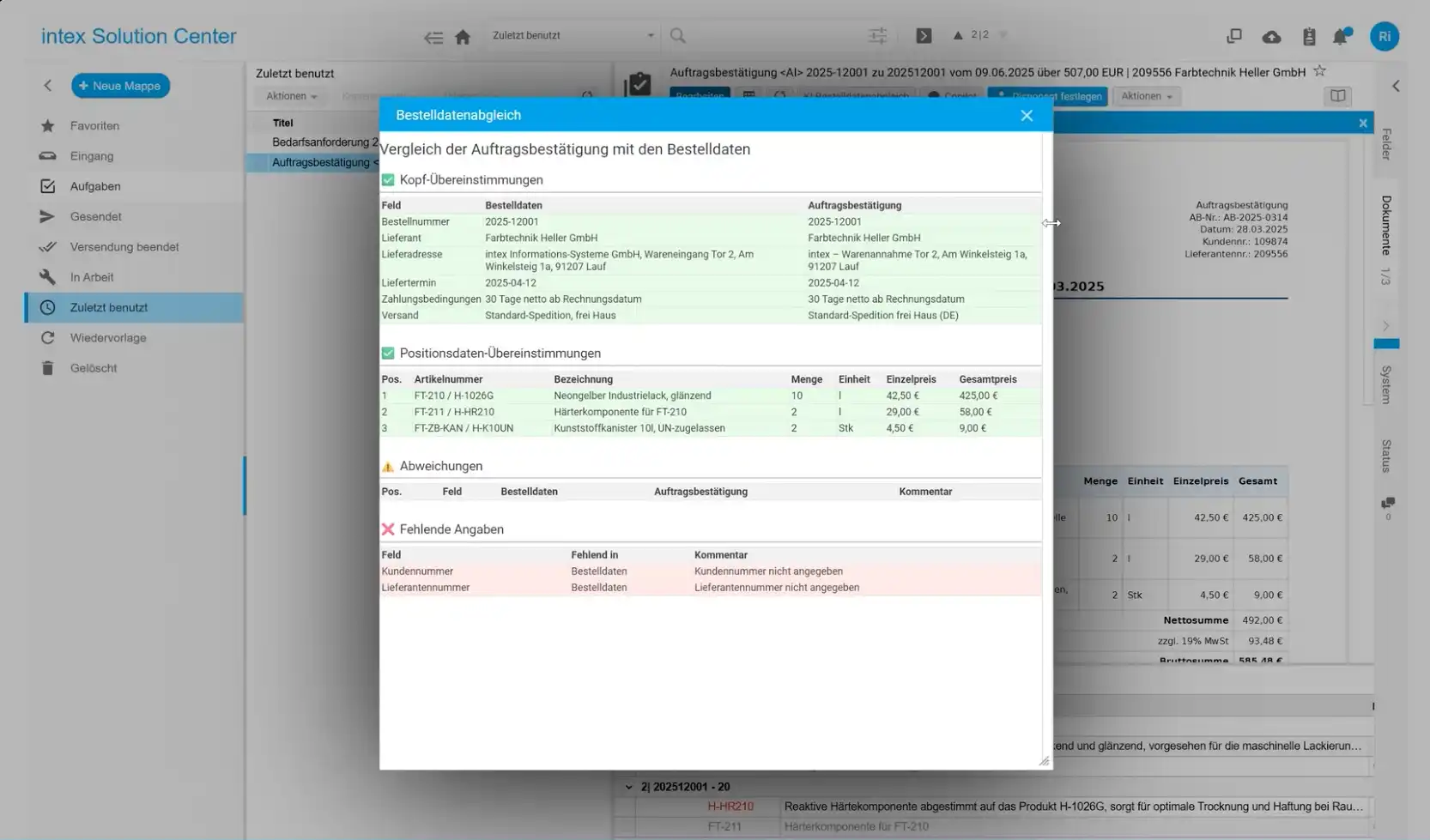Click the Ri user avatar
The image size is (1430, 840).
1384,36
